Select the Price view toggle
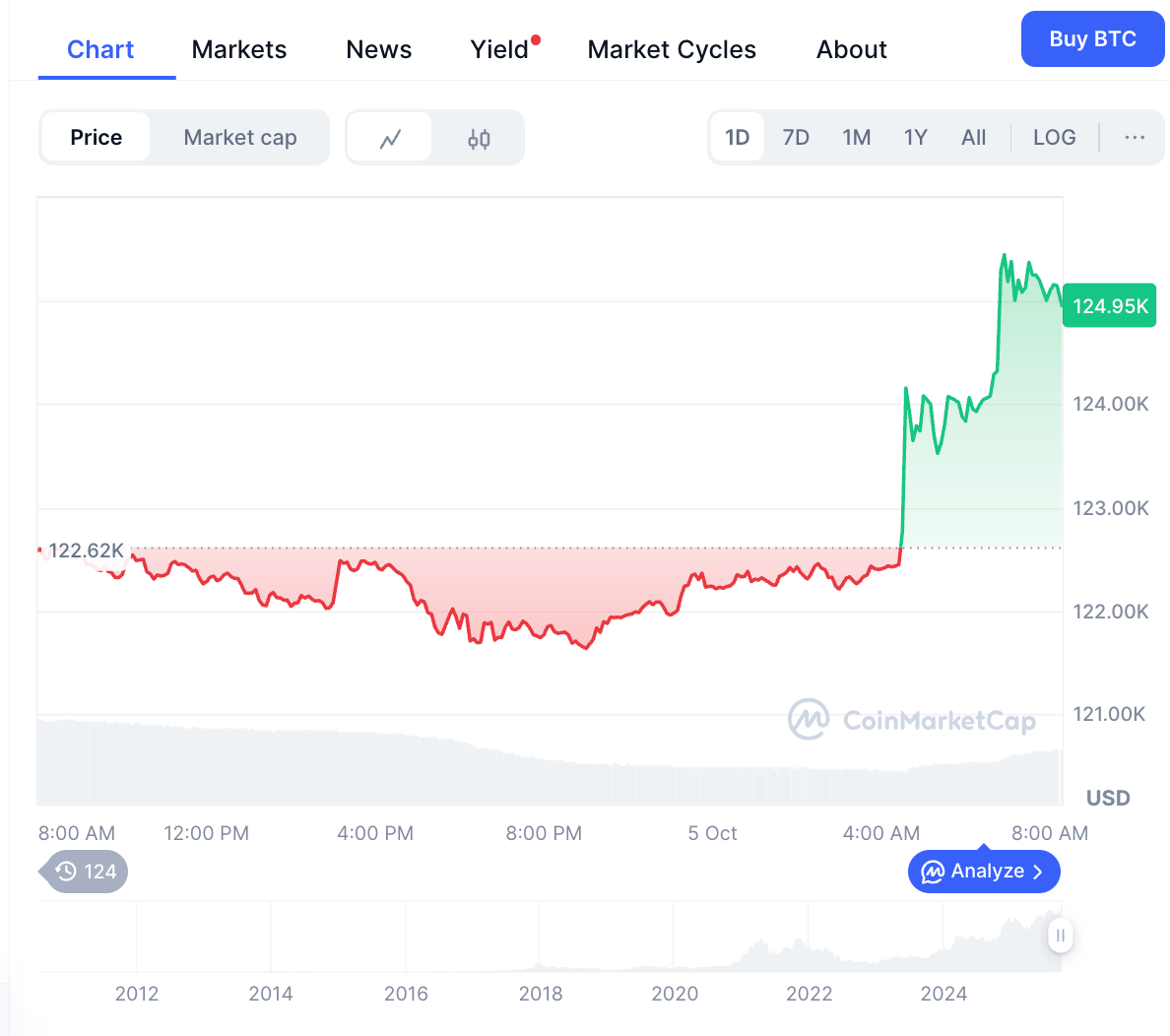The height and width of the screenshot is (1036, 1170). (x=97, y=138)
